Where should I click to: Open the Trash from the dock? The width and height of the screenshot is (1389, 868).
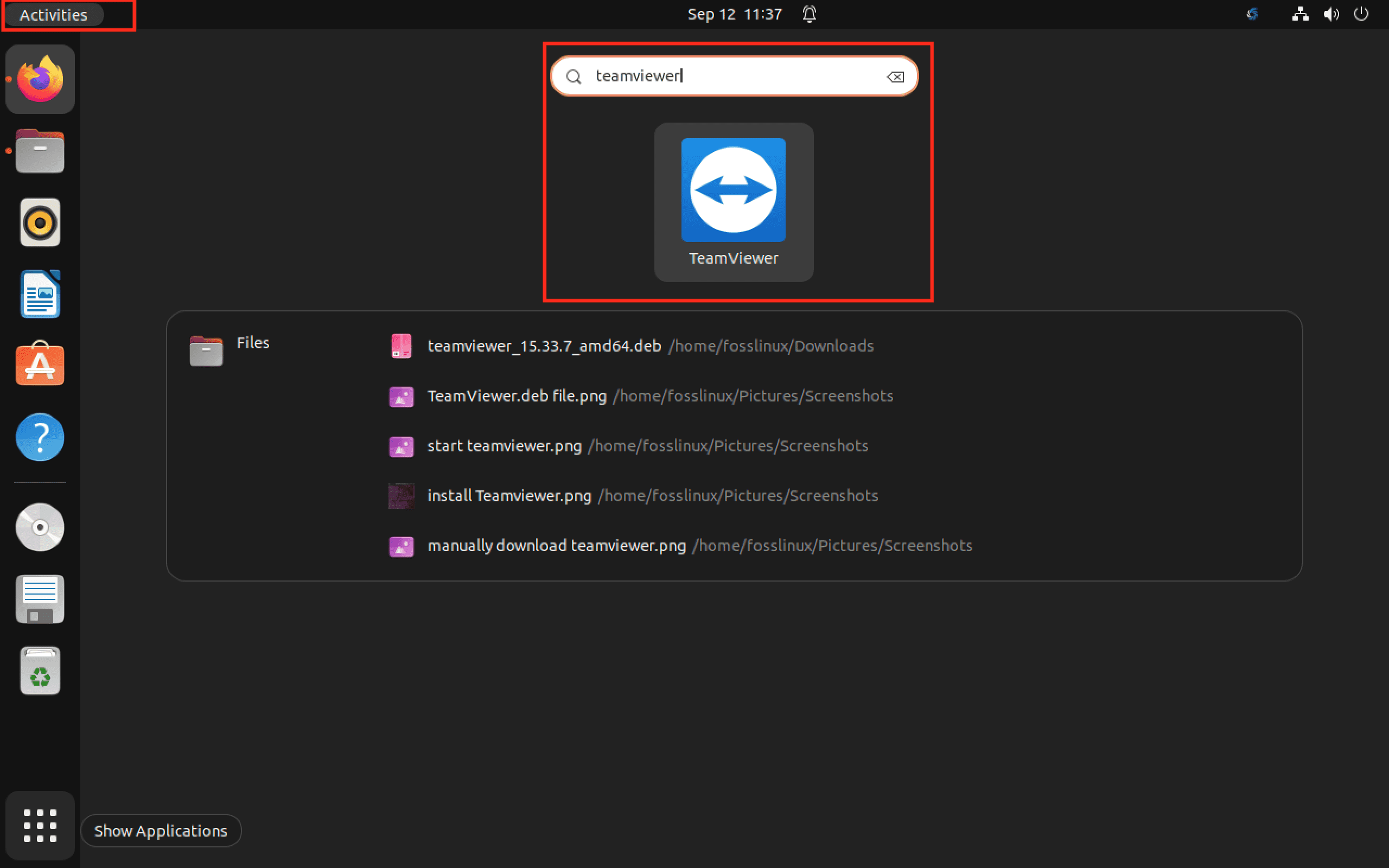click(39, 670)
